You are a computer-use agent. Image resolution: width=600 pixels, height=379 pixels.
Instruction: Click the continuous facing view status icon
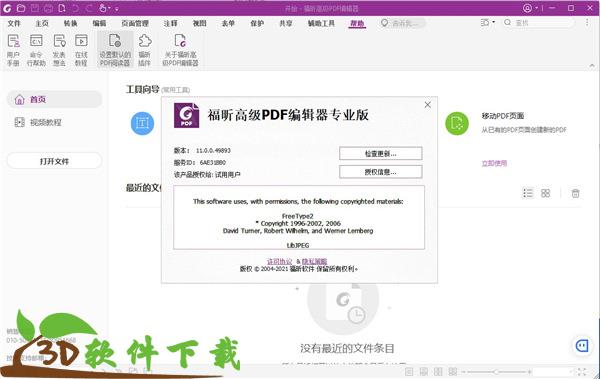click(x=453, y=371)
